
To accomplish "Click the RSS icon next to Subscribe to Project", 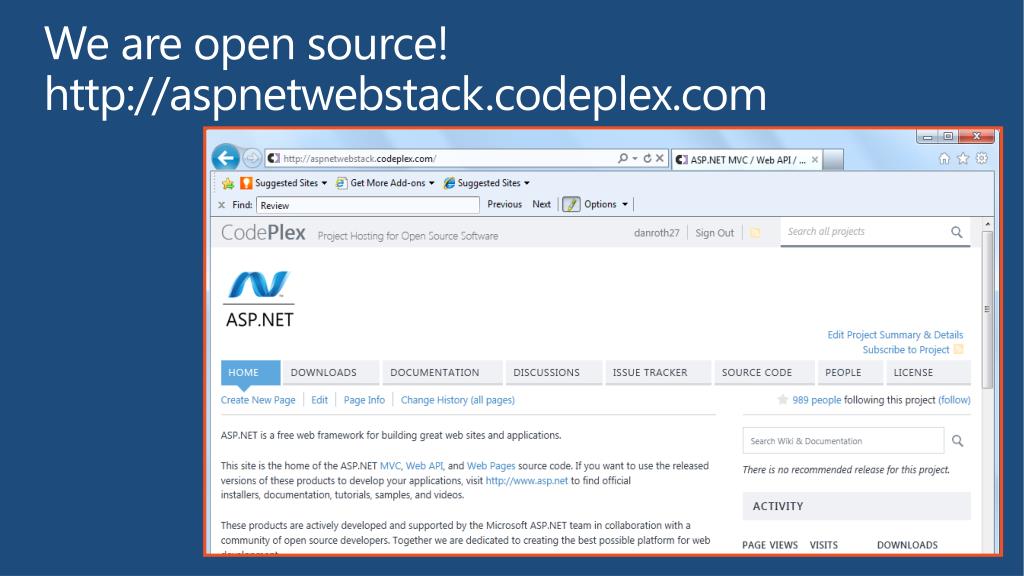I will click(958, 350).
